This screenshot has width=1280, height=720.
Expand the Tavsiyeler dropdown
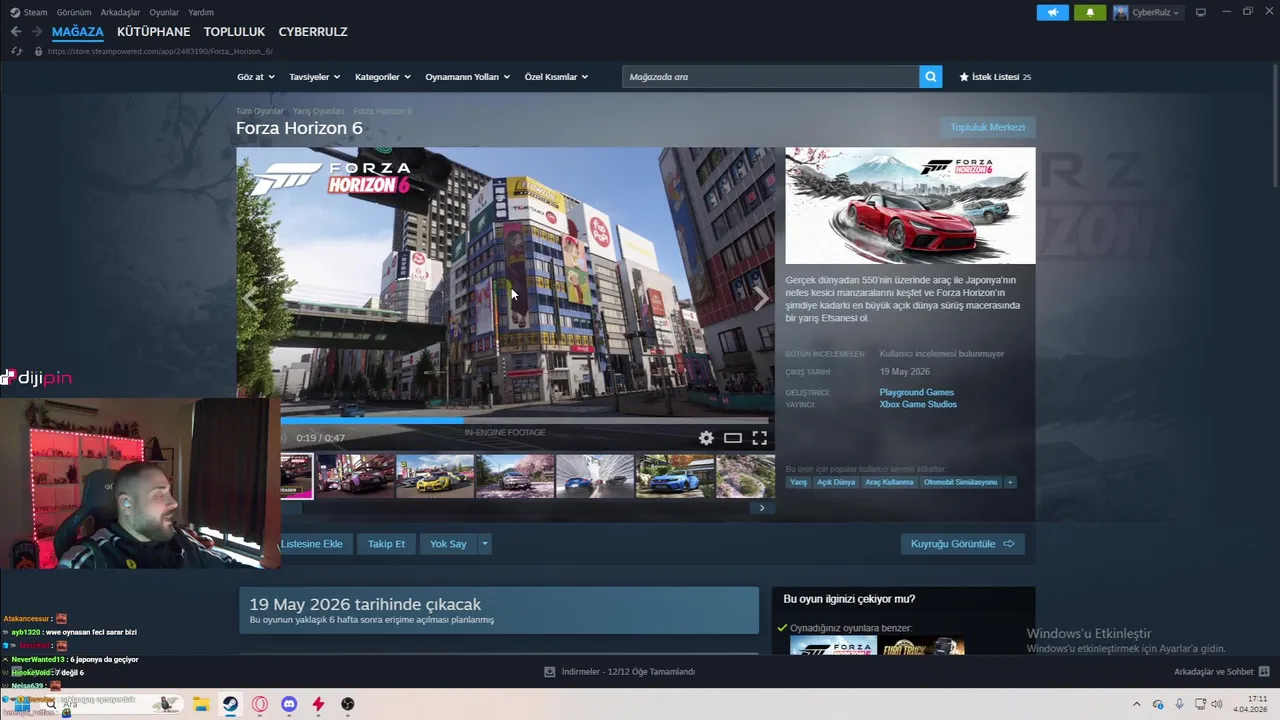click(x=314, y=77)
